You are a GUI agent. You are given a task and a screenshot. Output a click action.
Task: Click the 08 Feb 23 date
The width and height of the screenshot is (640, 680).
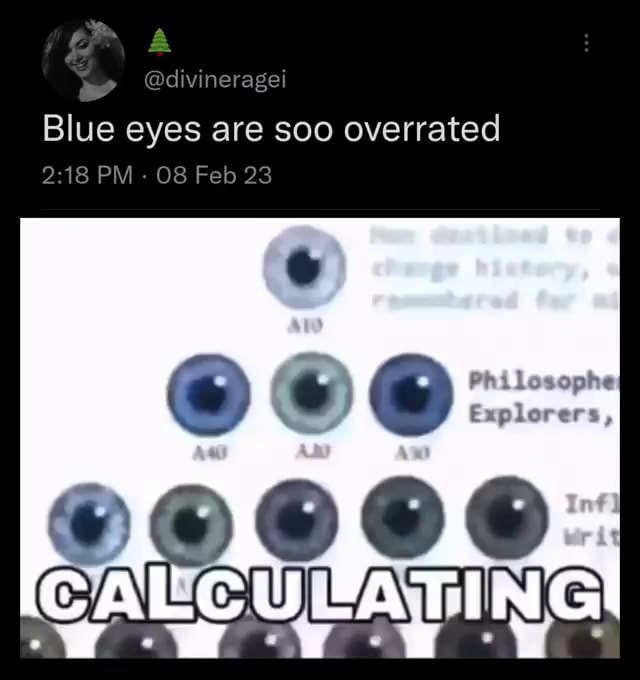point(214,175)
